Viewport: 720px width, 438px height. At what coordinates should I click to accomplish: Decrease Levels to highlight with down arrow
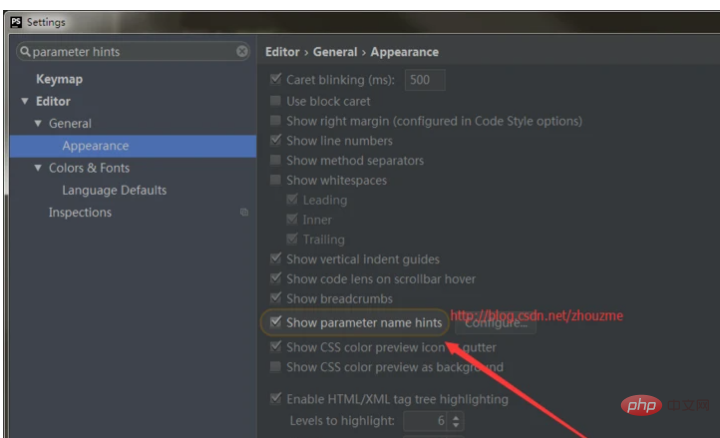point(456,425)
